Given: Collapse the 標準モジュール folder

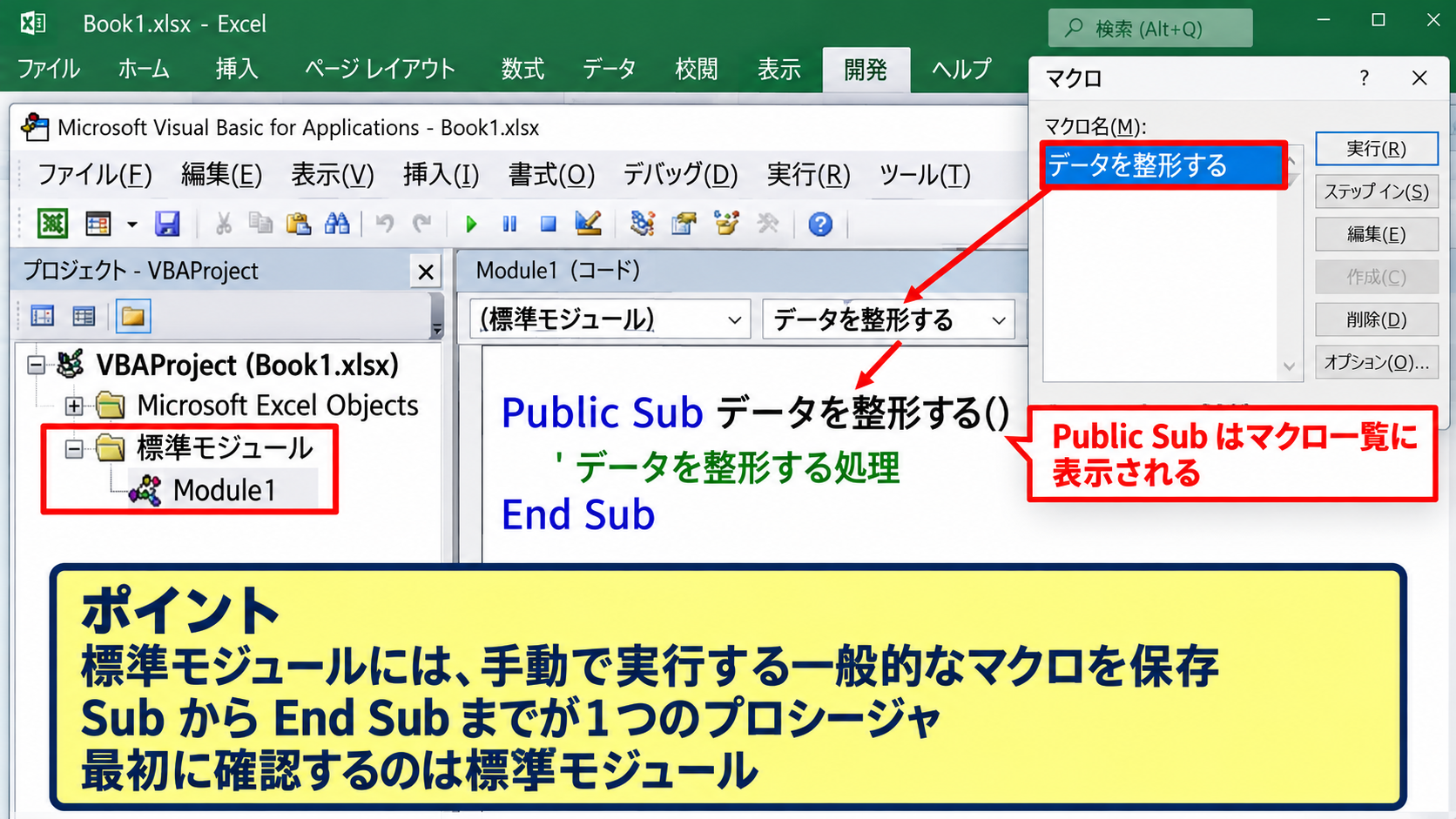Looking at the screenshot, I should click(x=74, y=448).
